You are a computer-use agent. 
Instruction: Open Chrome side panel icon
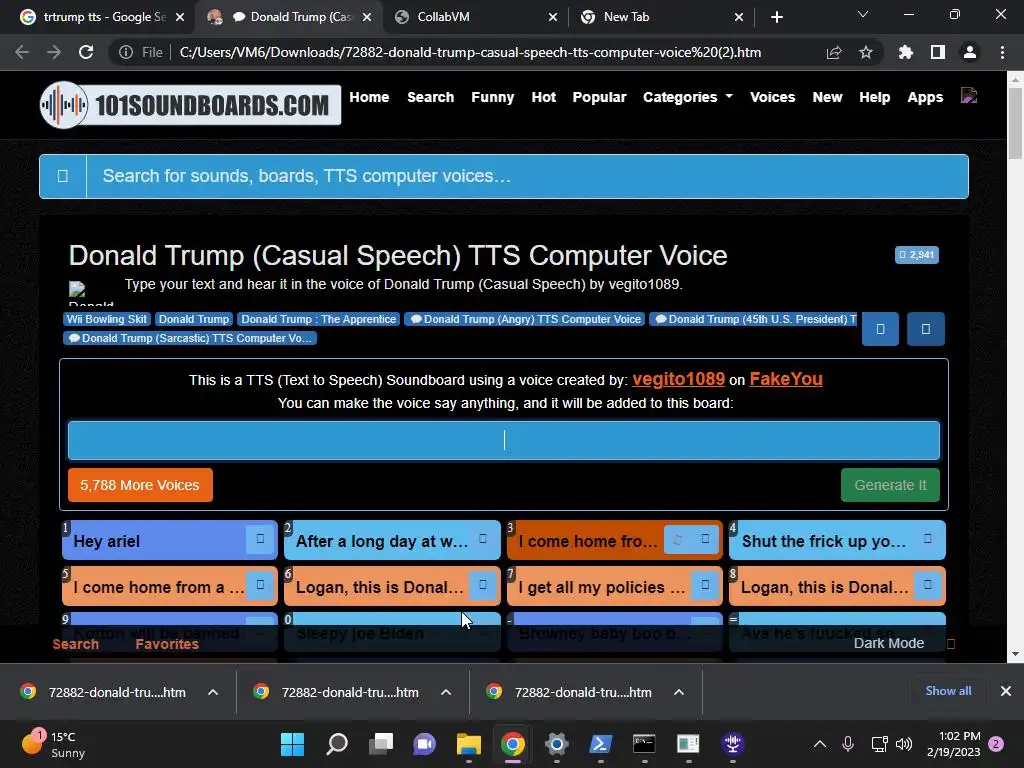[938, 52]
